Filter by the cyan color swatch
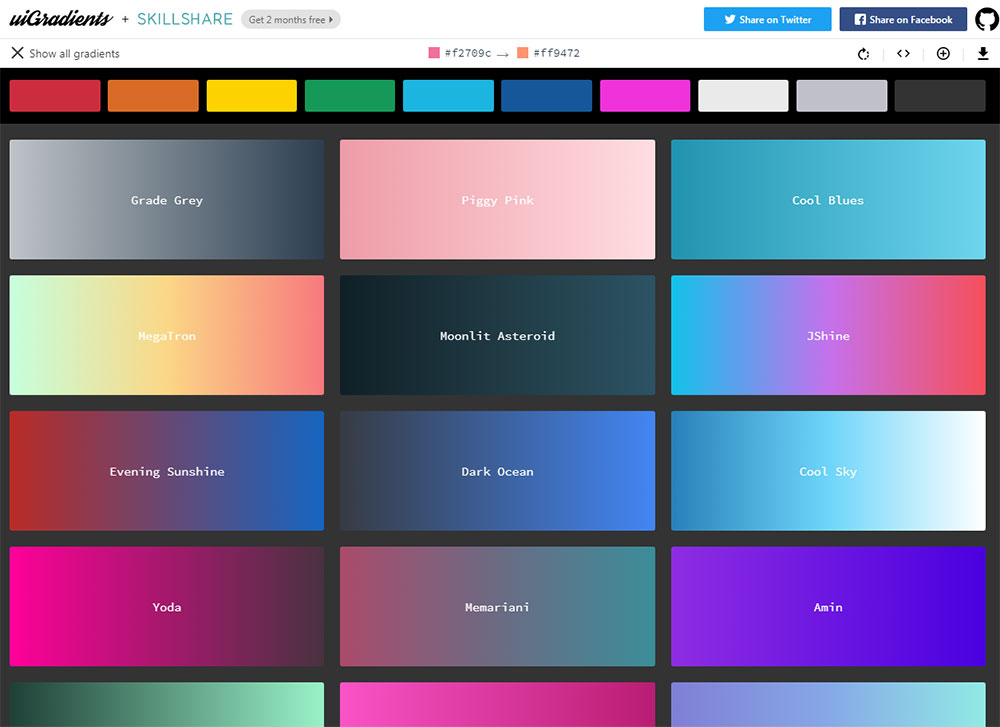This screenshot has height=727, width=1000. [448, 96]
